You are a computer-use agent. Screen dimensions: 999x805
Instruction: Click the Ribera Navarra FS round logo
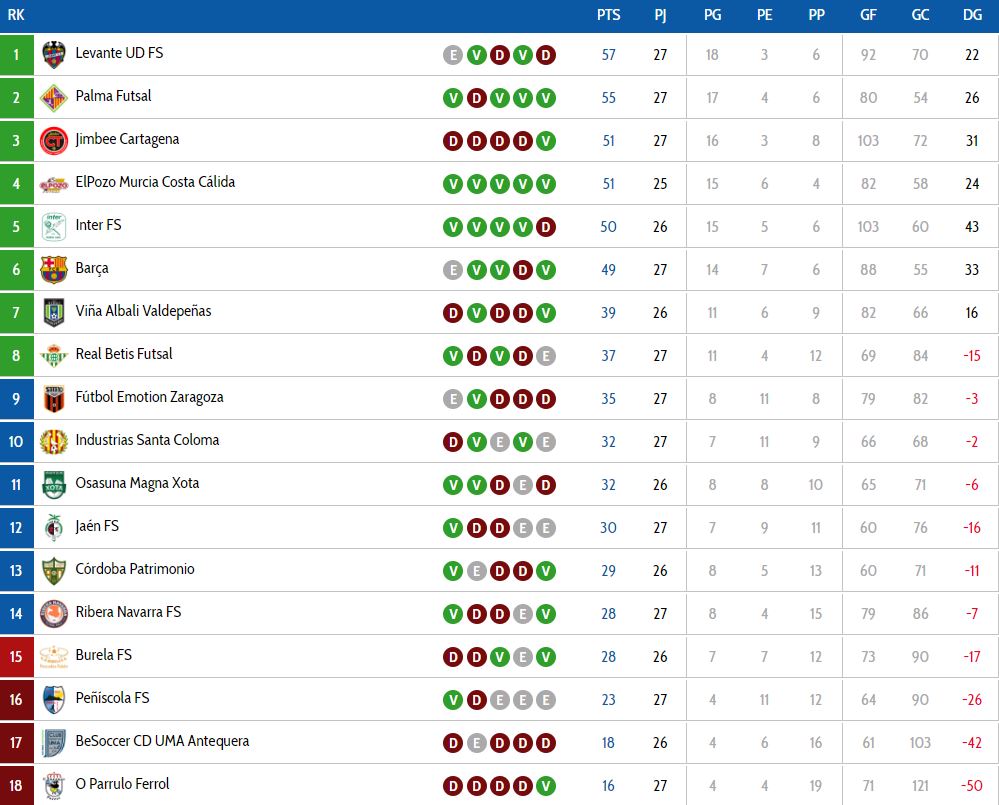(x=54, y=613)
